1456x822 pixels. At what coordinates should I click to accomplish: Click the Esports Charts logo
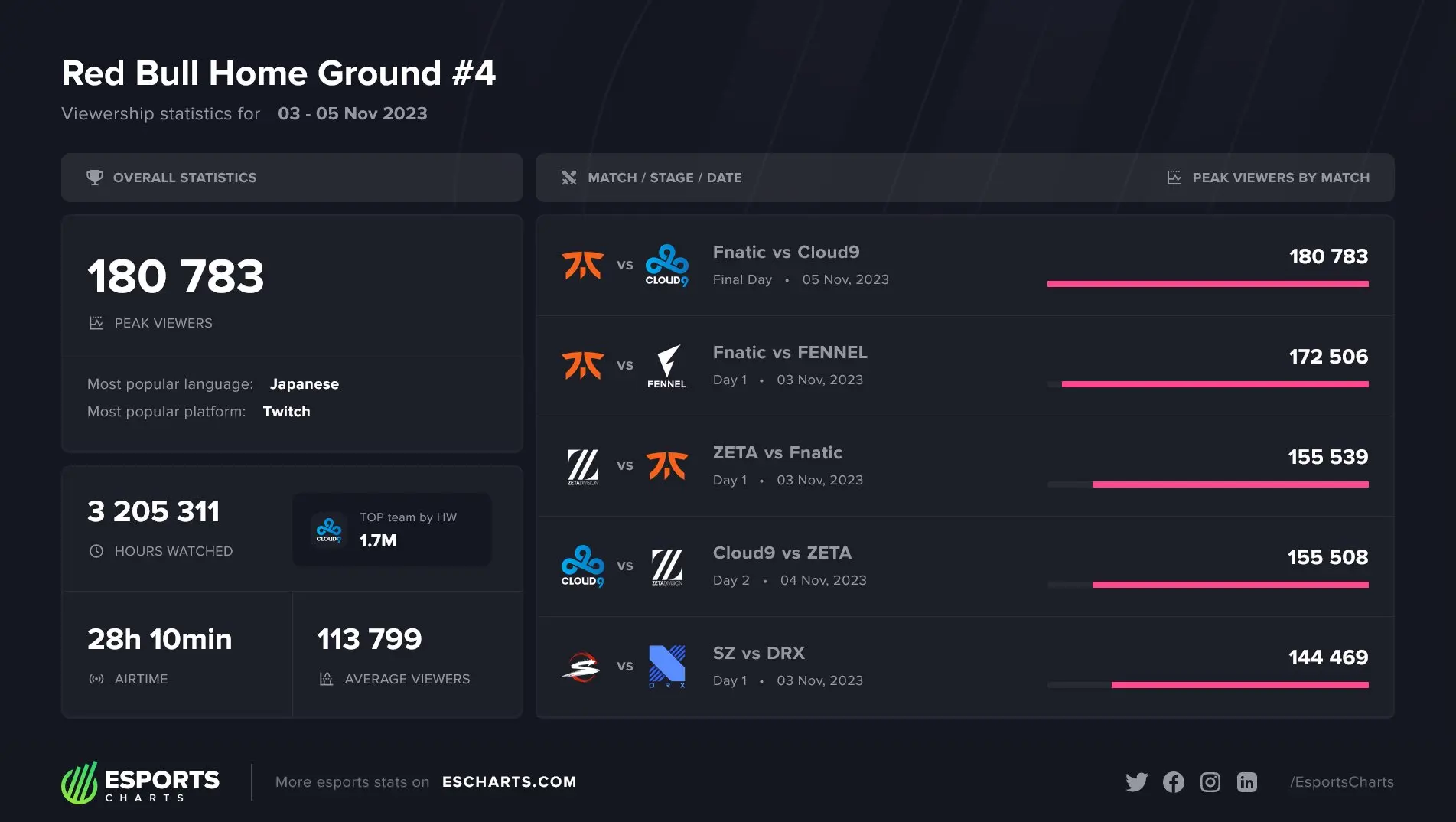tap(141, 782)
